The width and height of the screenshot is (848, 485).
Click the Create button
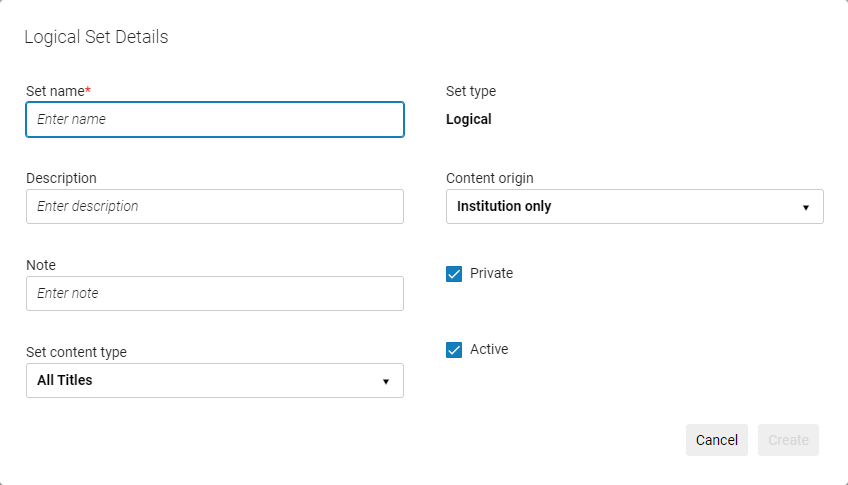coord(788,440)
